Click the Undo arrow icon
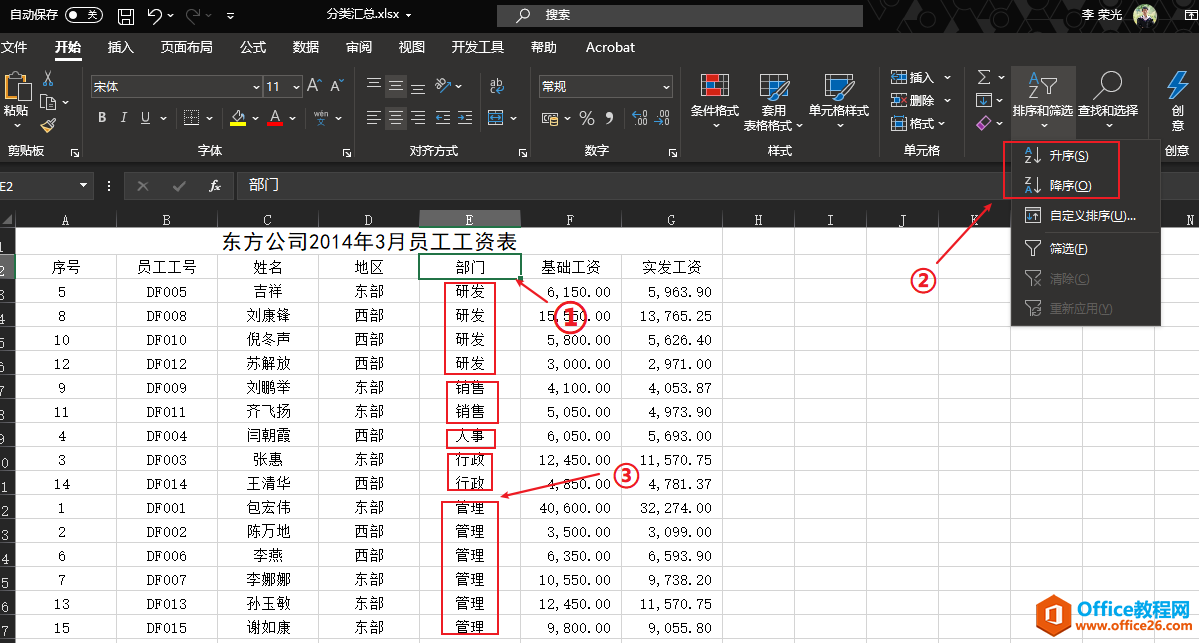This screenshot has height=643, width=1199. 154,15
